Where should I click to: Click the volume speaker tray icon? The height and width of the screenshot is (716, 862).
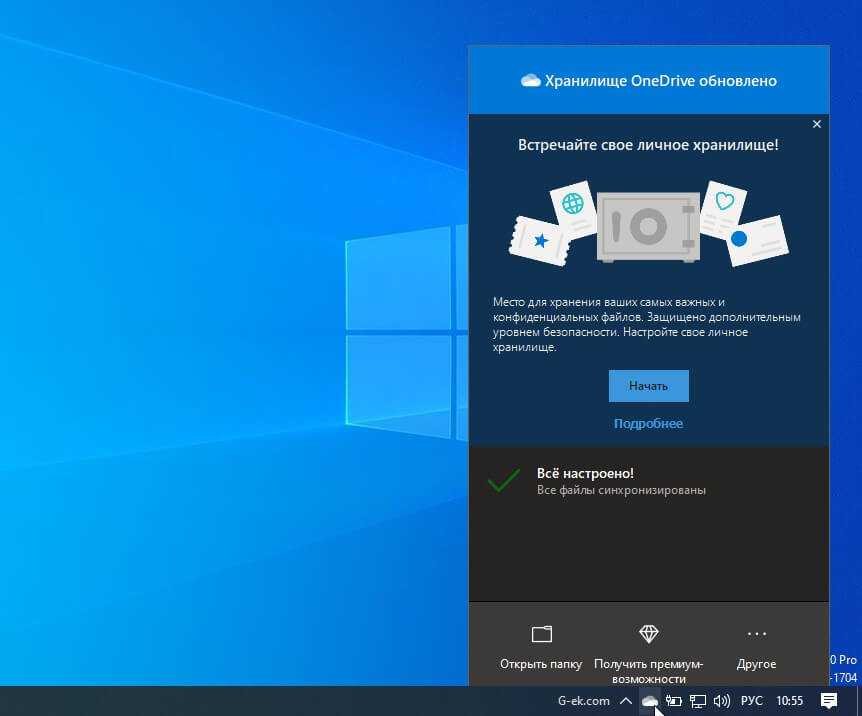click(721, 701)
